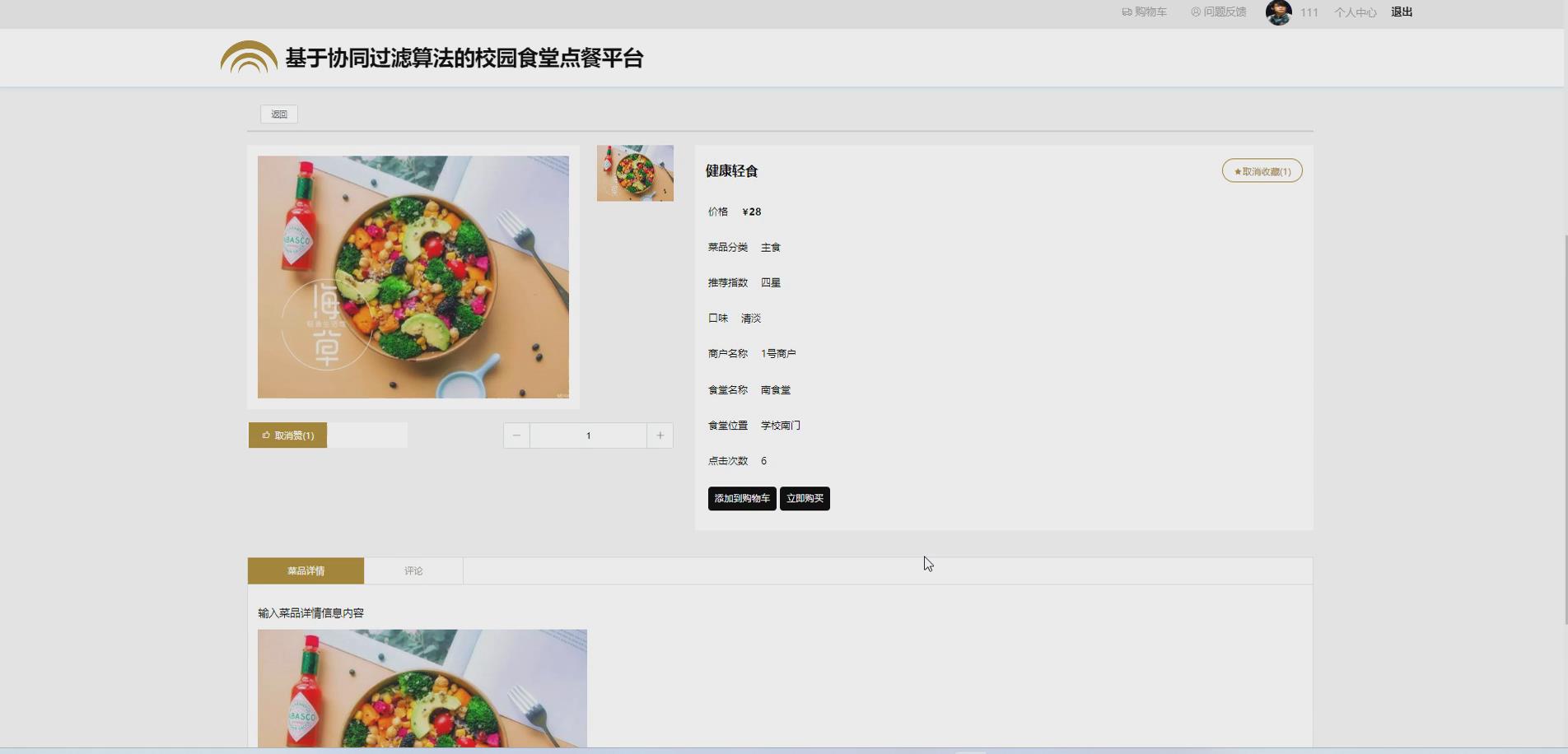
Task: Click the dish name 健康轻食
Action: [731, 171]
